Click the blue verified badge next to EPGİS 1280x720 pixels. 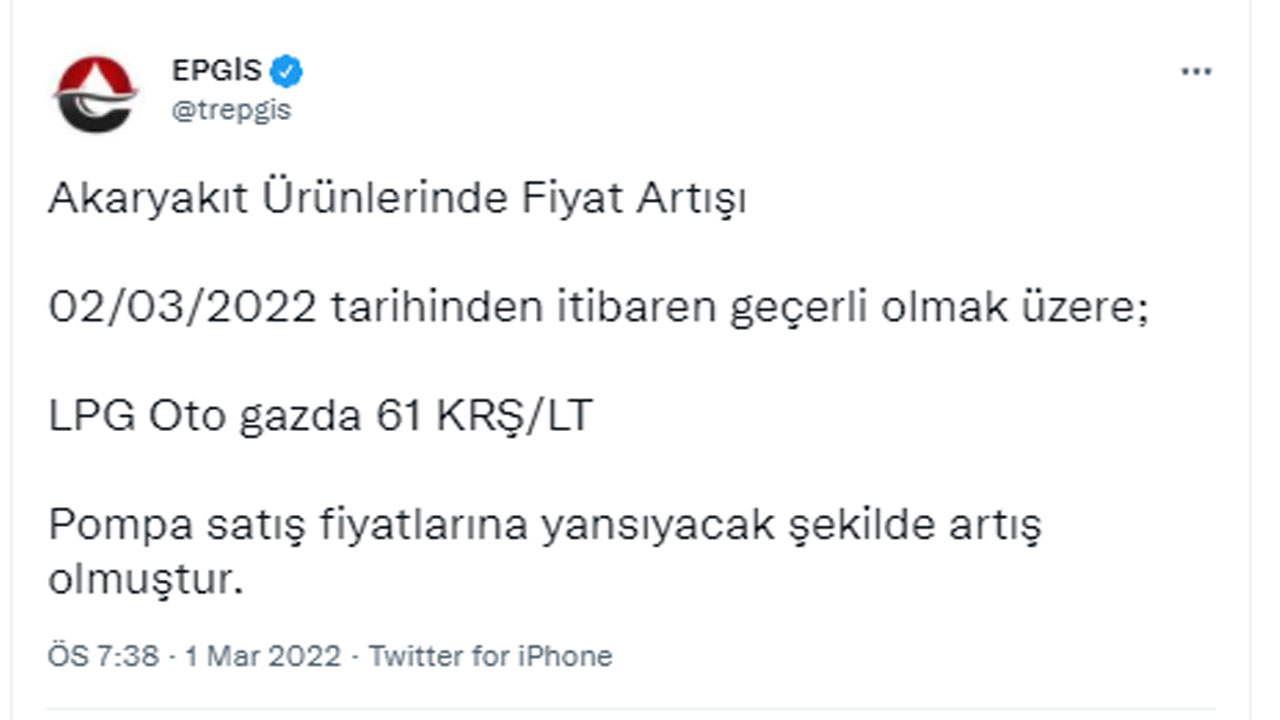coord(288,70)
